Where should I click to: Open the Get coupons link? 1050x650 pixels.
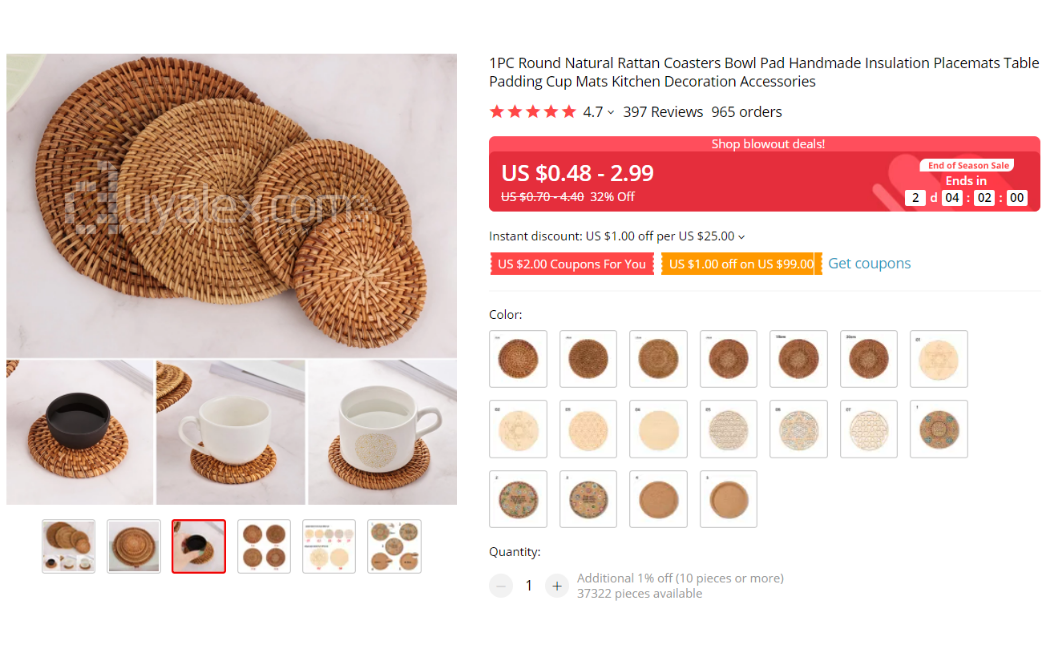click(869, 264)
